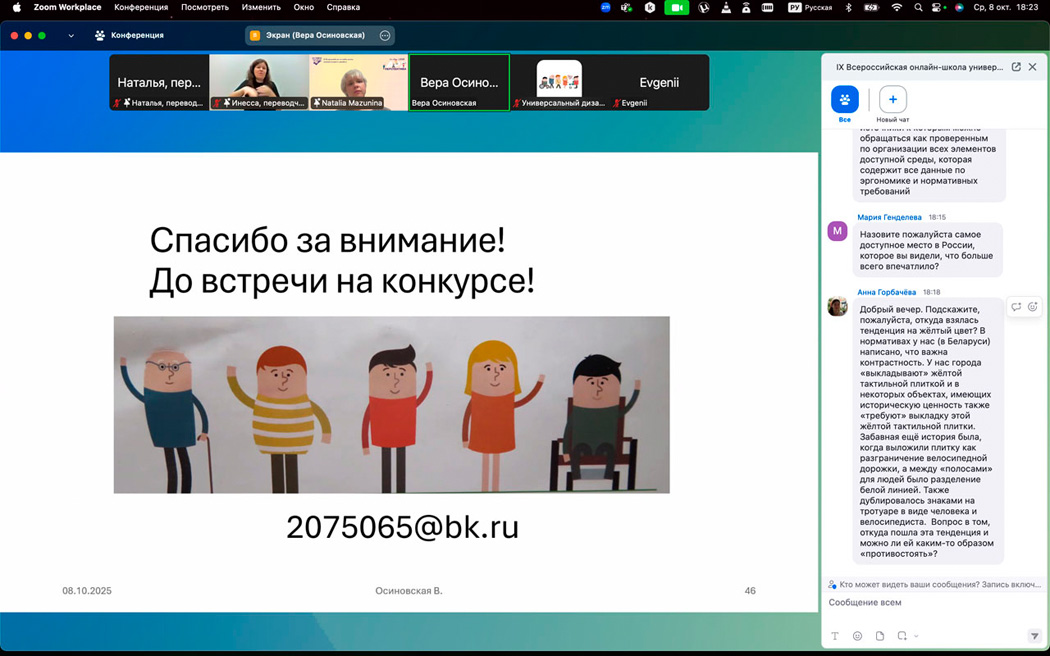The height and width of the screenshot is (656, 1050).
Task: Click the screenshot capture icon in chat
Action: click(901, 636)
